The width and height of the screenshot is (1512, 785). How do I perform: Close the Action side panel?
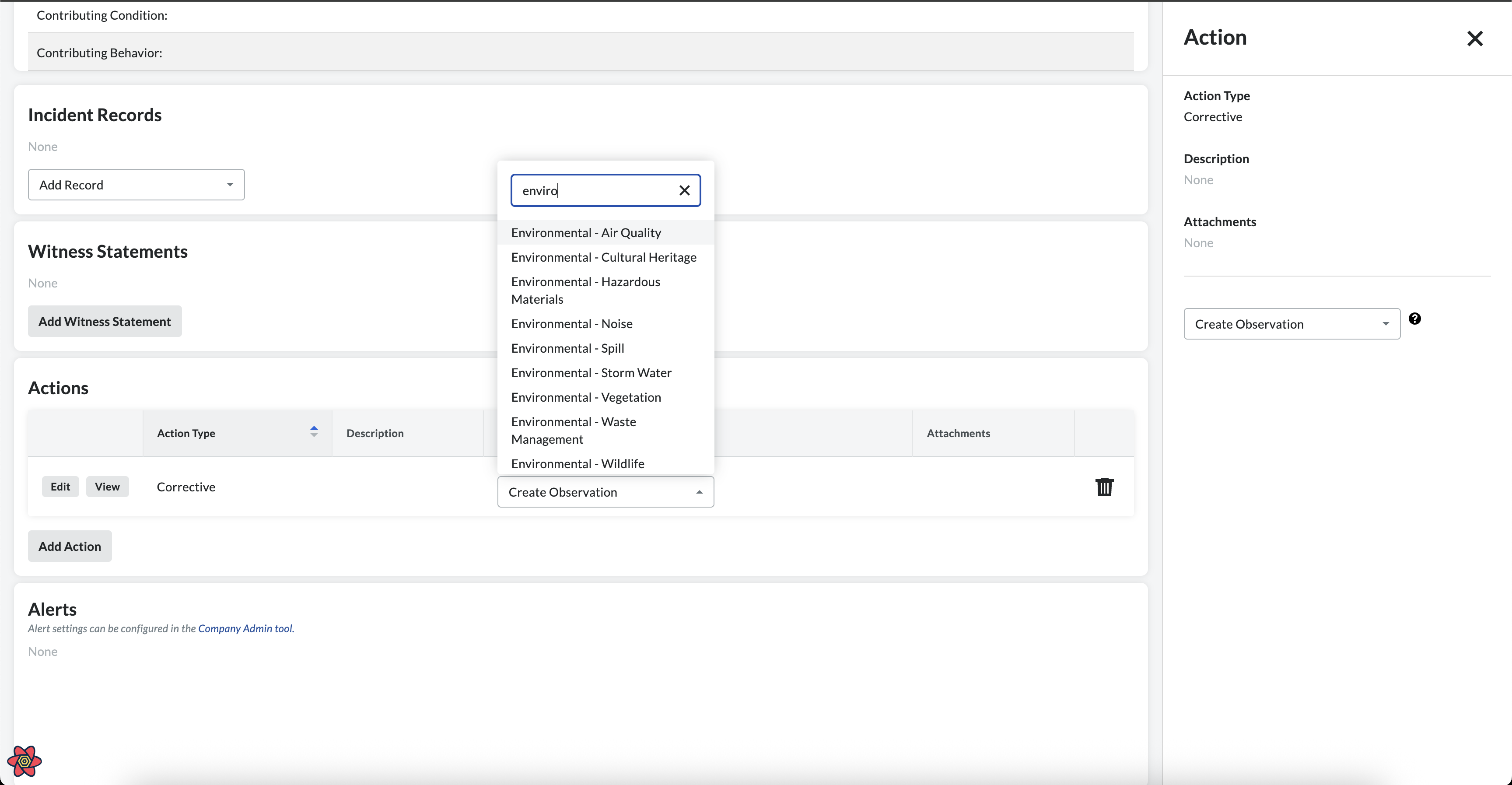click(1474, 39)
